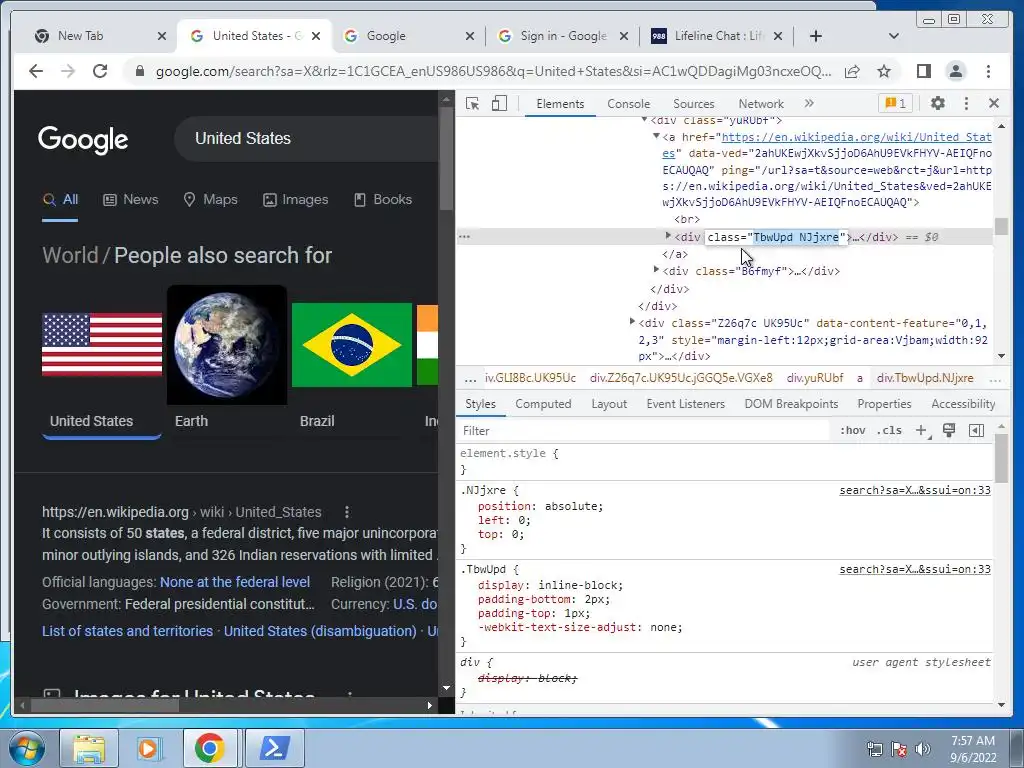The image size is (1024, 768).
Task: Toggle the device toolbar icon
Action: (x=499, y=103)
